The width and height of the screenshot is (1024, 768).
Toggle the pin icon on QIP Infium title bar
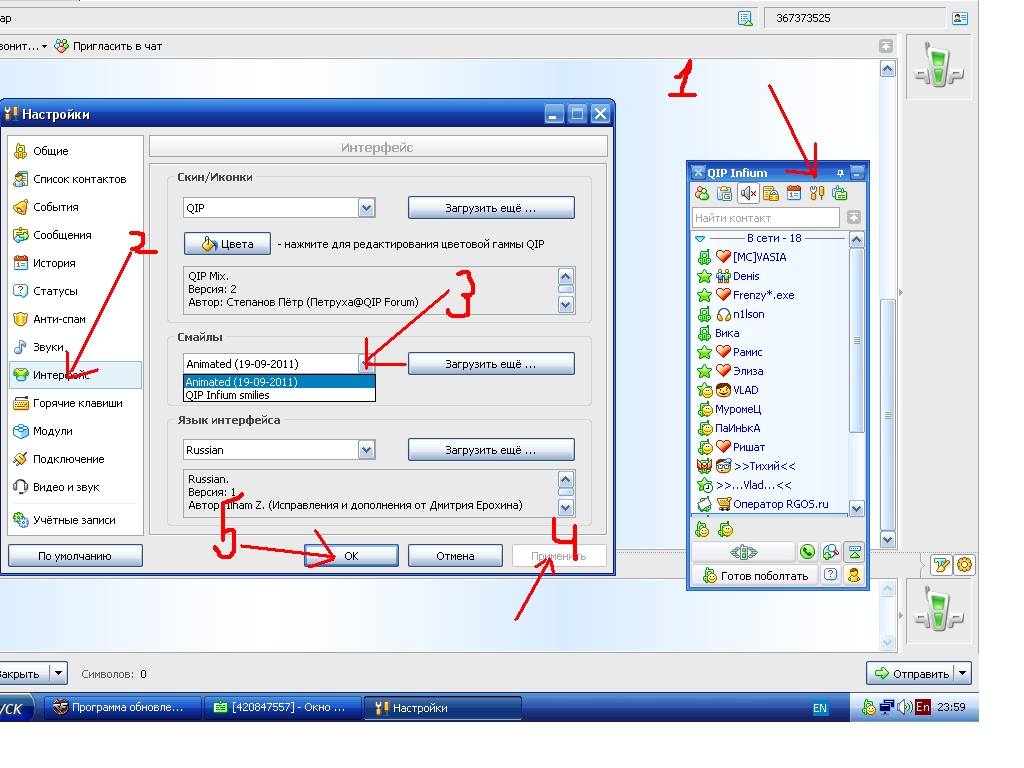840,173
